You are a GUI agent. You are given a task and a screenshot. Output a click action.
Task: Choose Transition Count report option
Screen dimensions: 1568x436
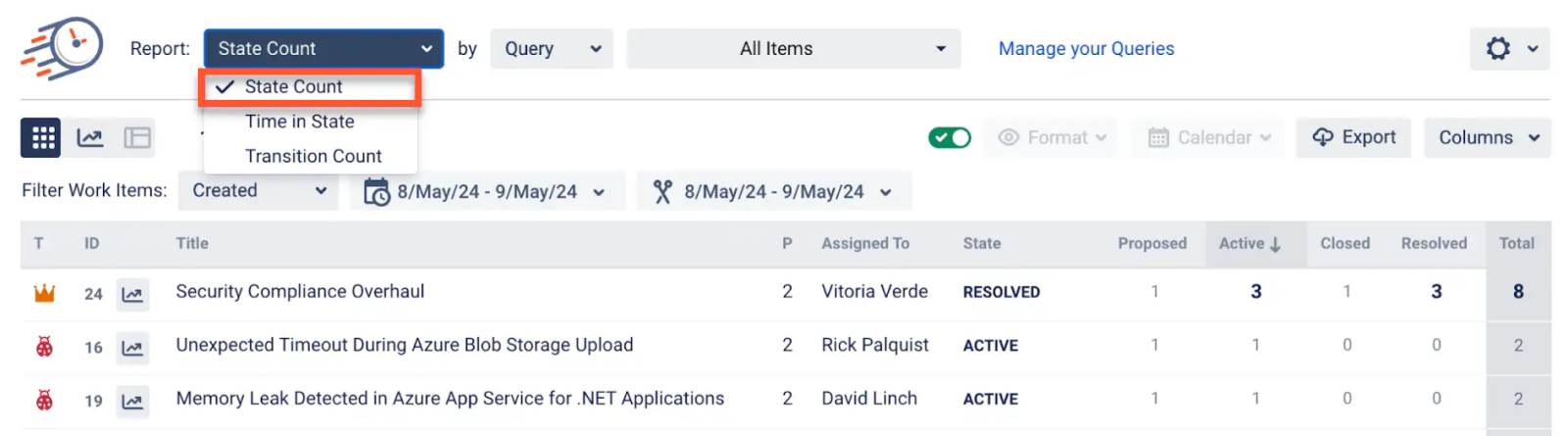(314, 156)
